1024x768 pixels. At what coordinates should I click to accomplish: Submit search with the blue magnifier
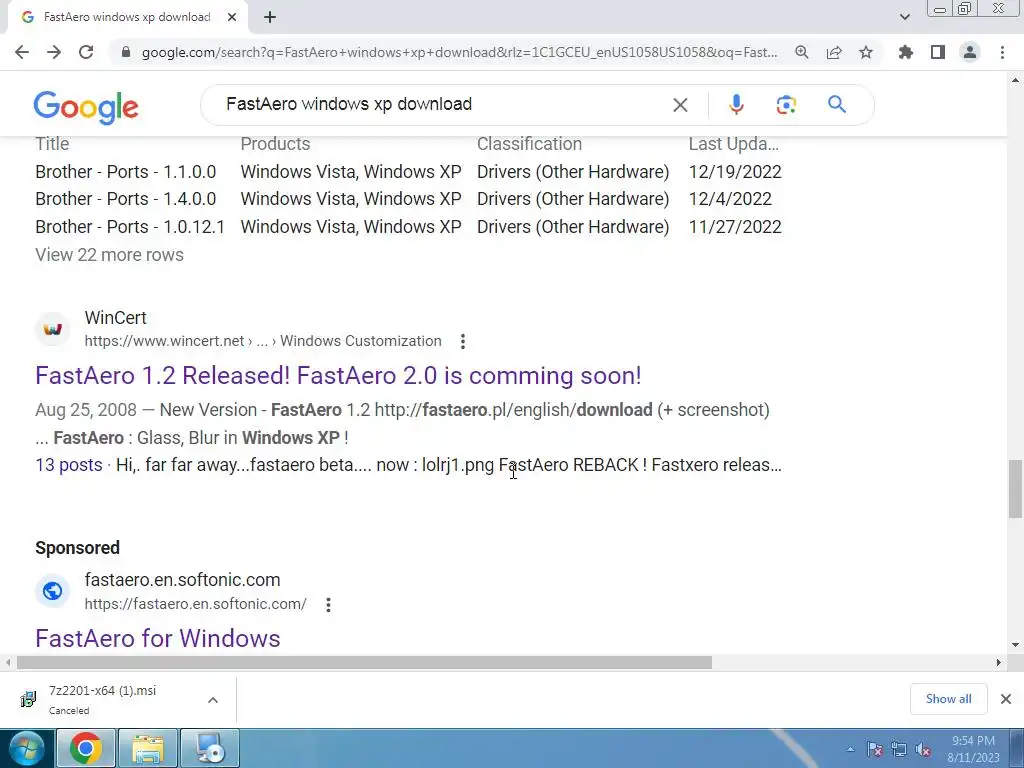tap(837, 104)
